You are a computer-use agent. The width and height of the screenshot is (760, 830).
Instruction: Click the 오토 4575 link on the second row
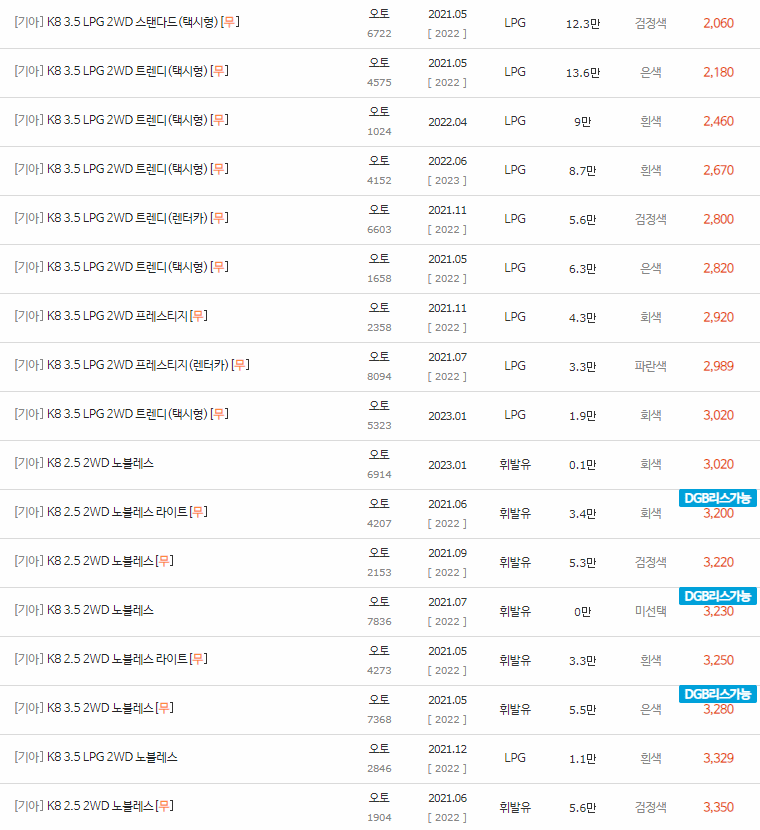[378, 64]
